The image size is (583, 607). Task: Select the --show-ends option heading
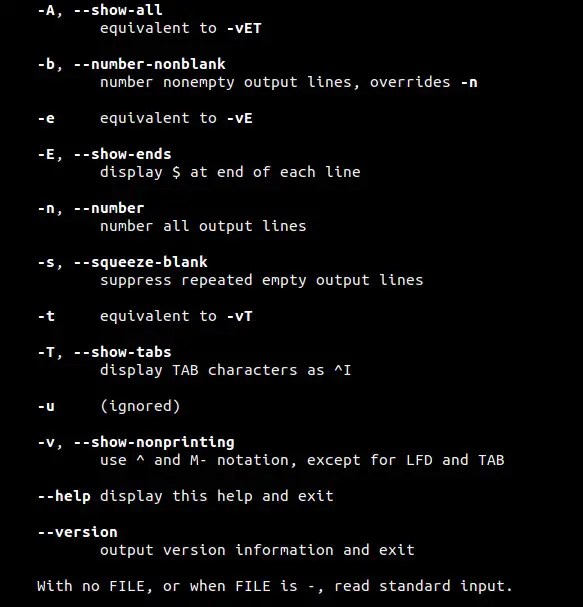coord(122,154)
